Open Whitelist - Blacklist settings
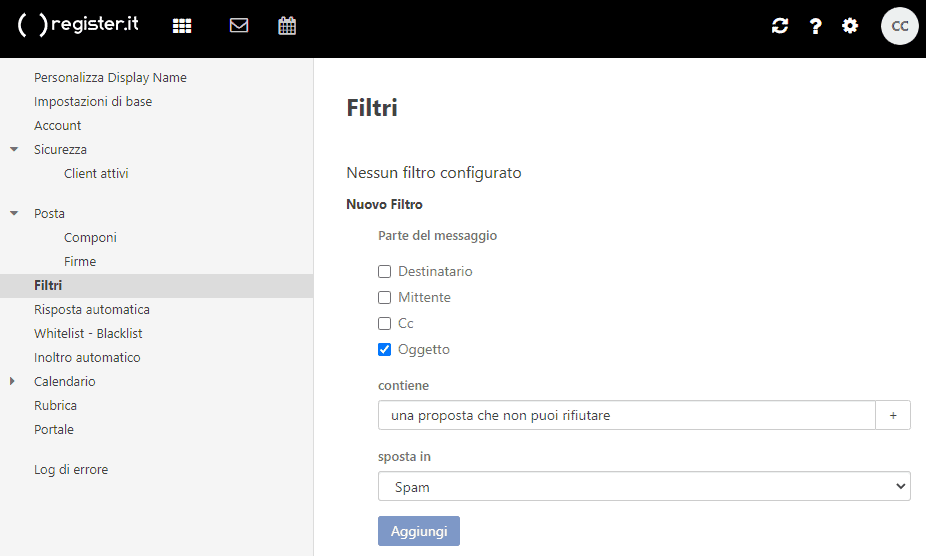 point(88,334)
